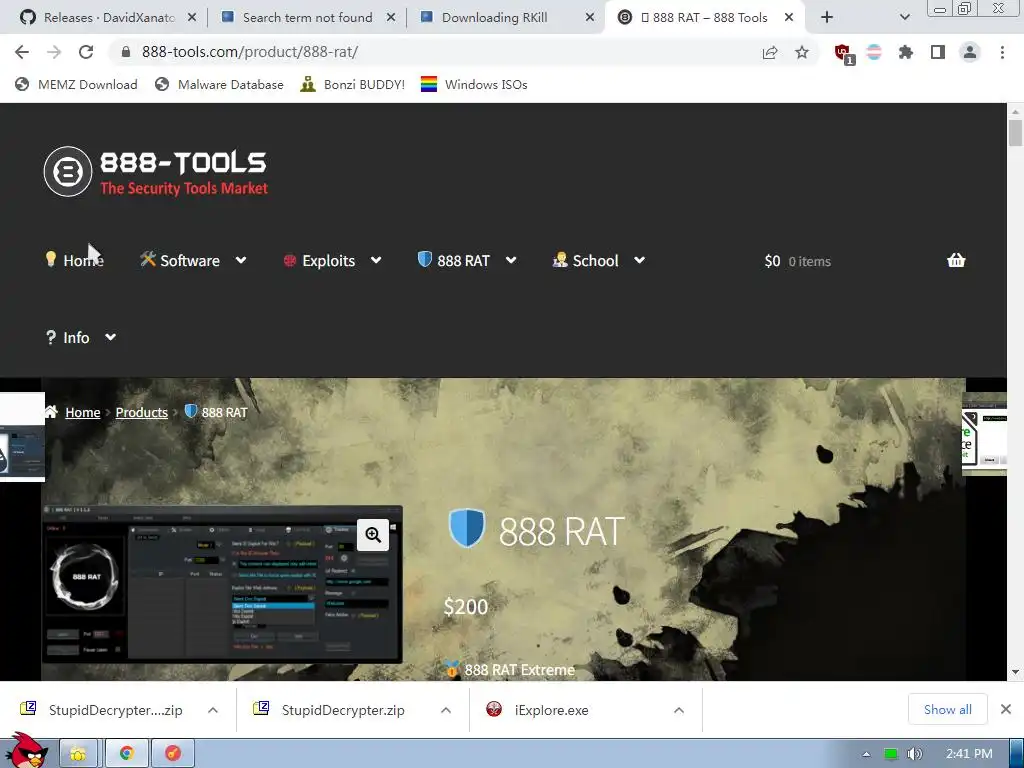Expand the 888 RAT dropdown chevron
This screenshot has width=1024, height=768.
pyautogui.click(x=511, y=260)
